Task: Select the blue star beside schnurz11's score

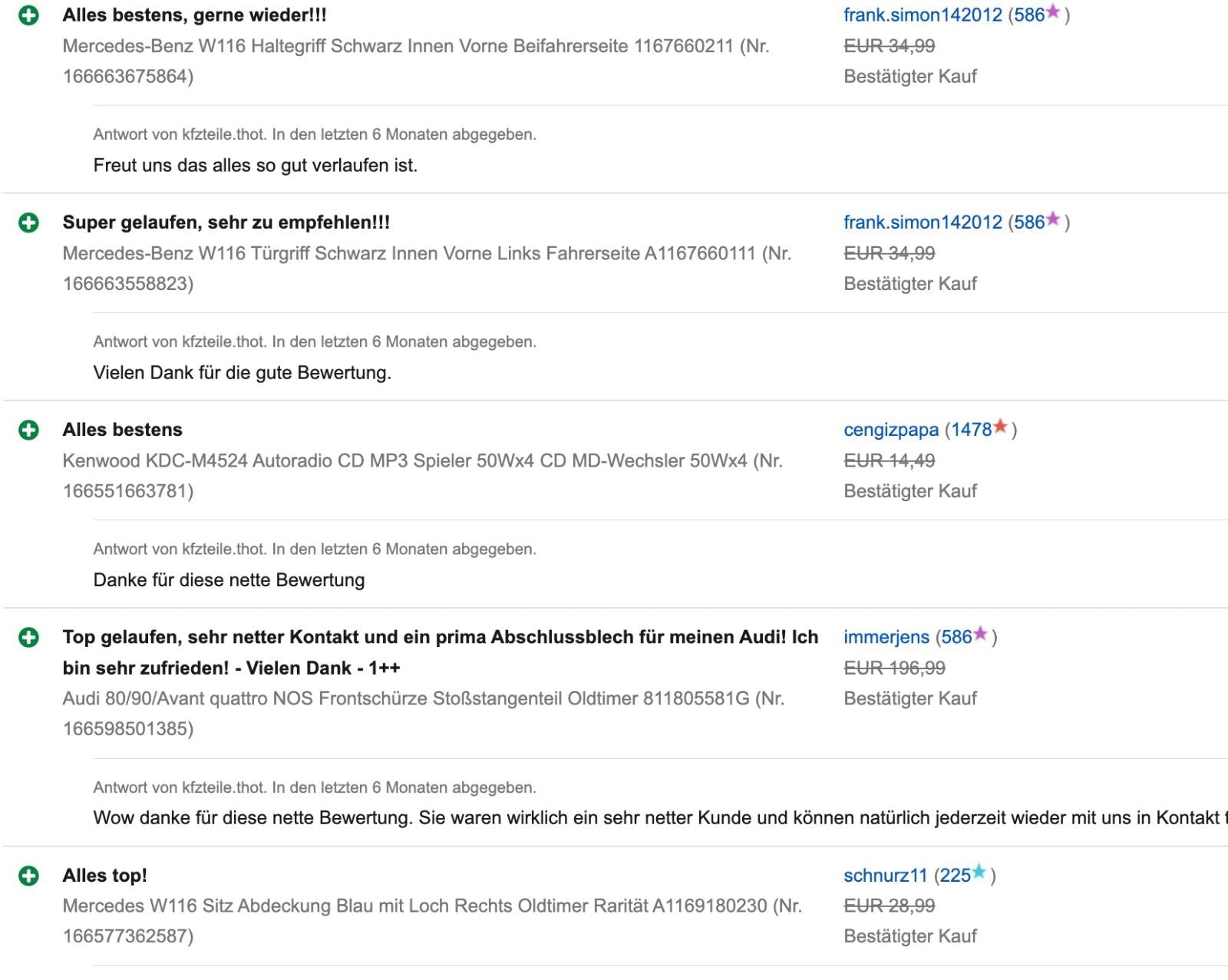Action: pos(981,872)
